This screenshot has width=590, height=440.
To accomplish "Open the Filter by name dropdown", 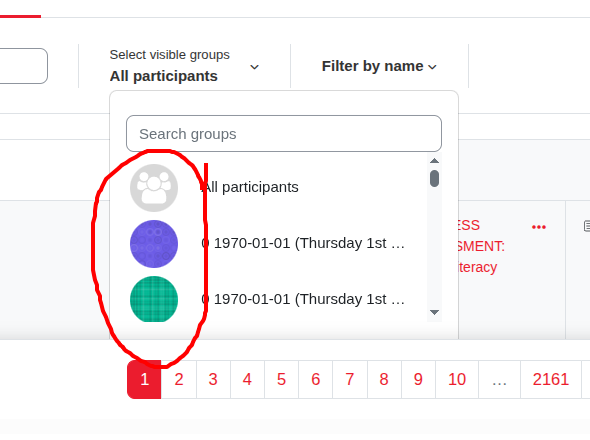I will [379, 66].
